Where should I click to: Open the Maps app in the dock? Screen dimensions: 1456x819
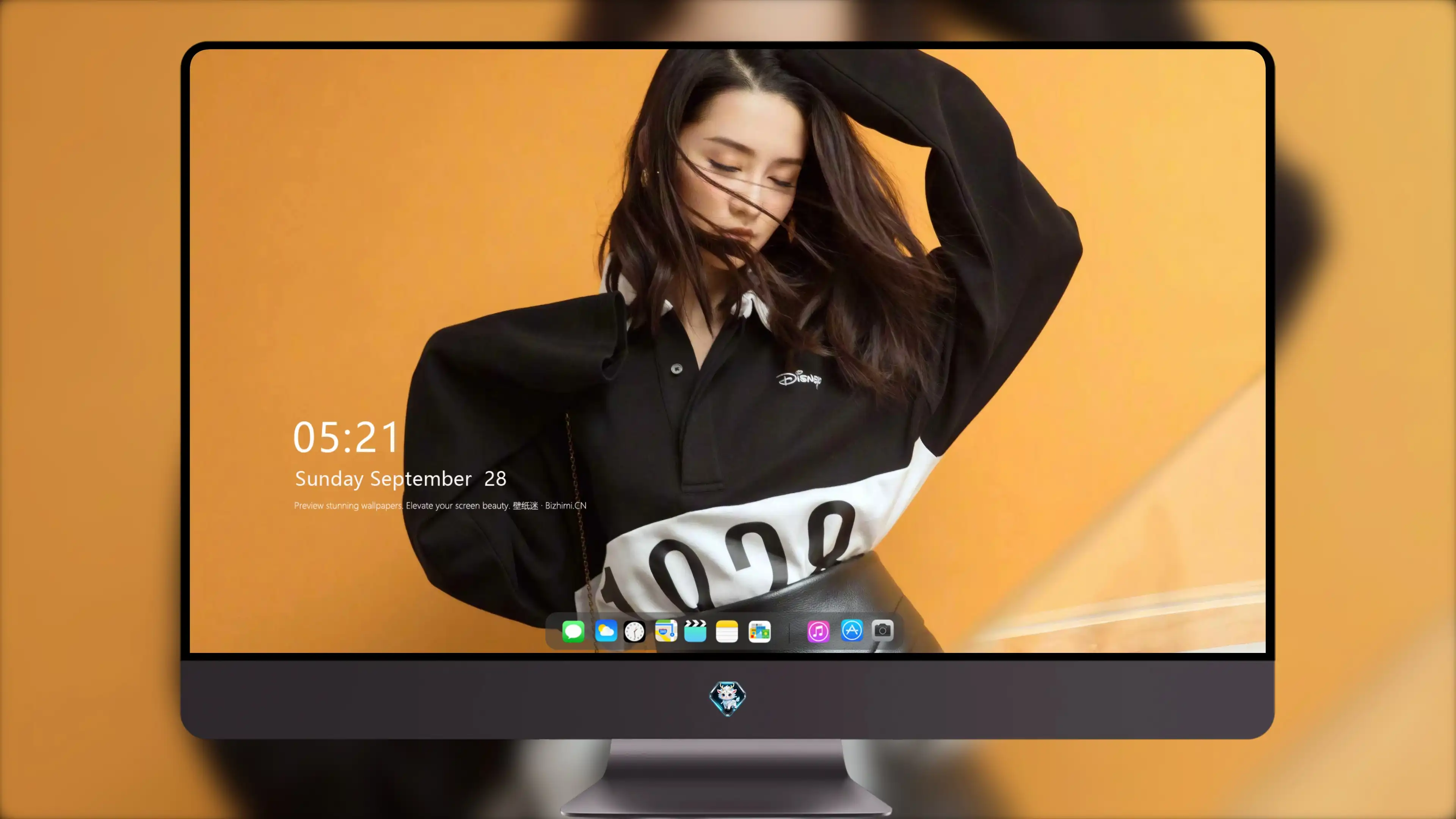[x=666, y=631]
